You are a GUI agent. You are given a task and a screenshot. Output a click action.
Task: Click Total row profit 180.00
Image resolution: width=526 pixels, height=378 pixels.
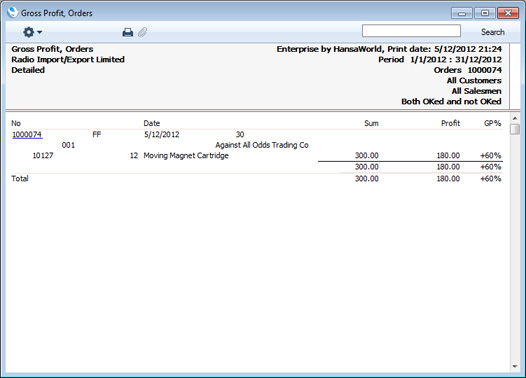(448, 178)
